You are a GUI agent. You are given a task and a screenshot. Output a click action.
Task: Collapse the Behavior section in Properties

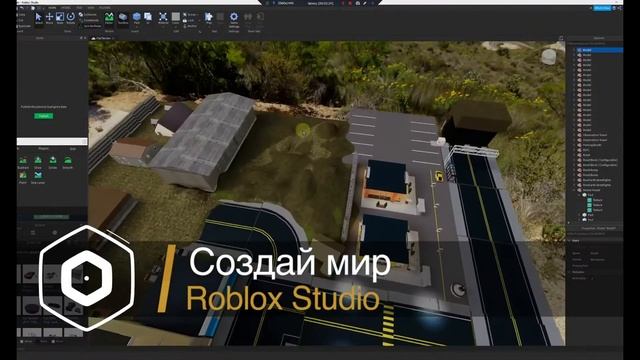[x=569, y=272]
